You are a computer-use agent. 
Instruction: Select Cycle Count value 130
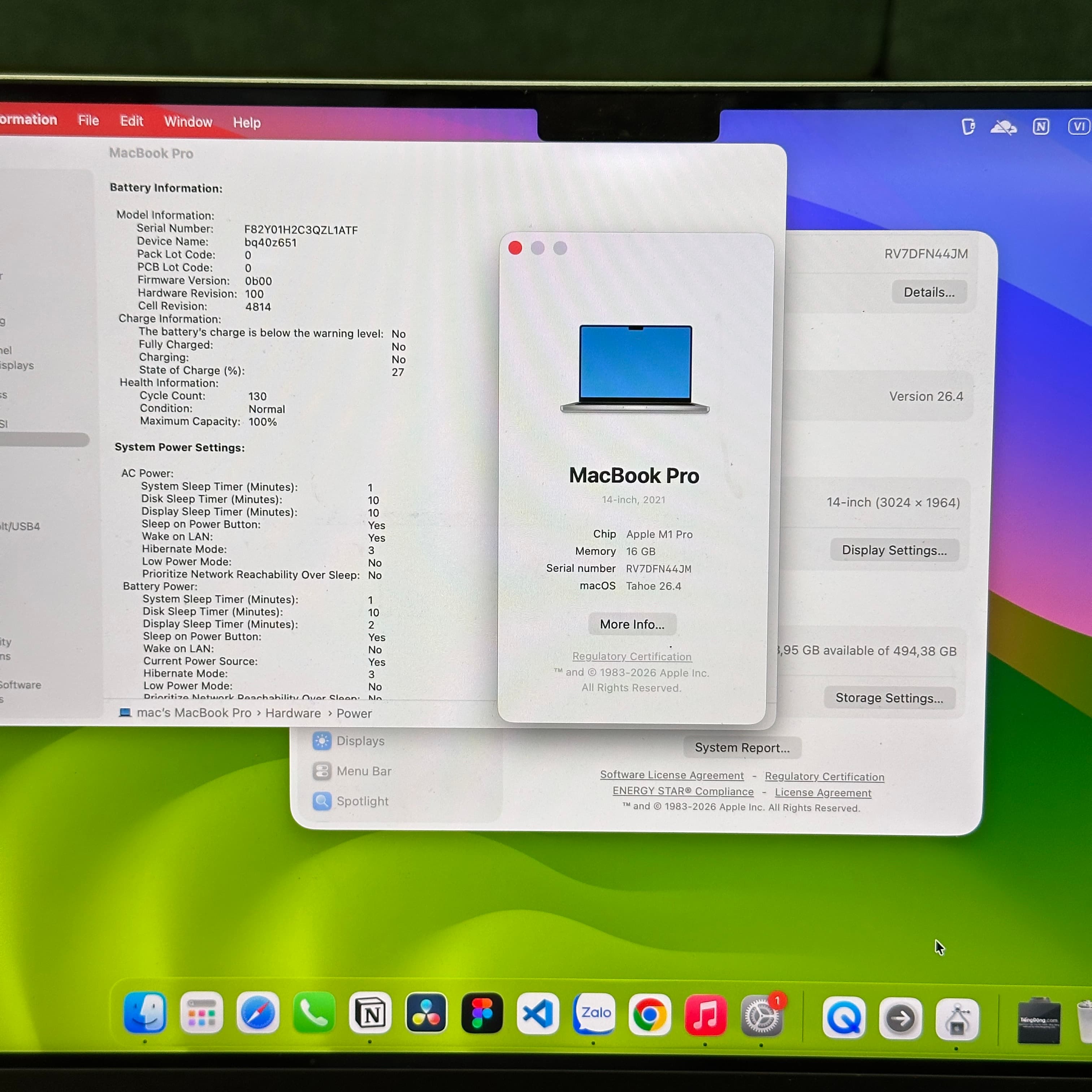pos(257,396)
